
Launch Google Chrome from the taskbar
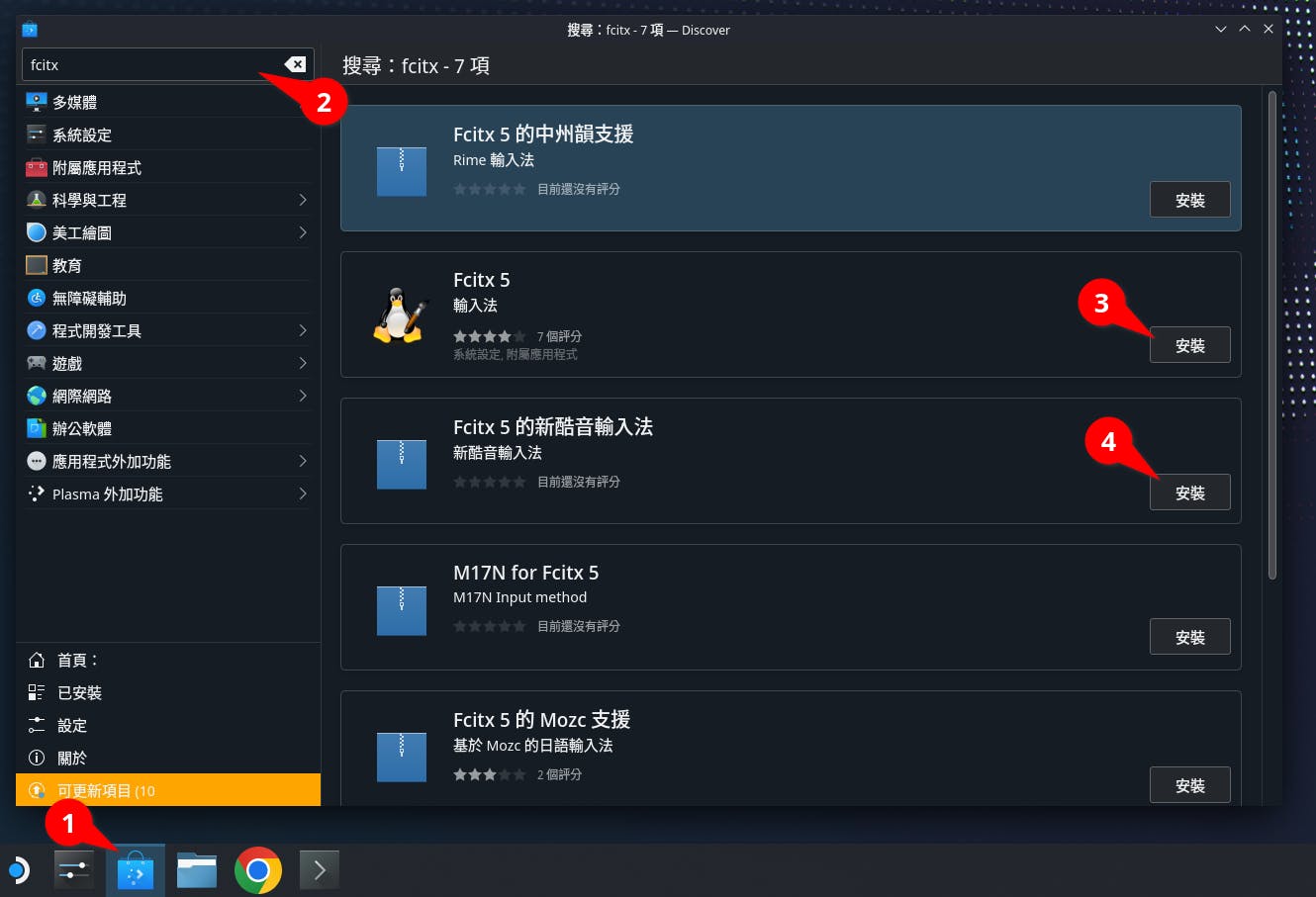[x=258, y=870]
